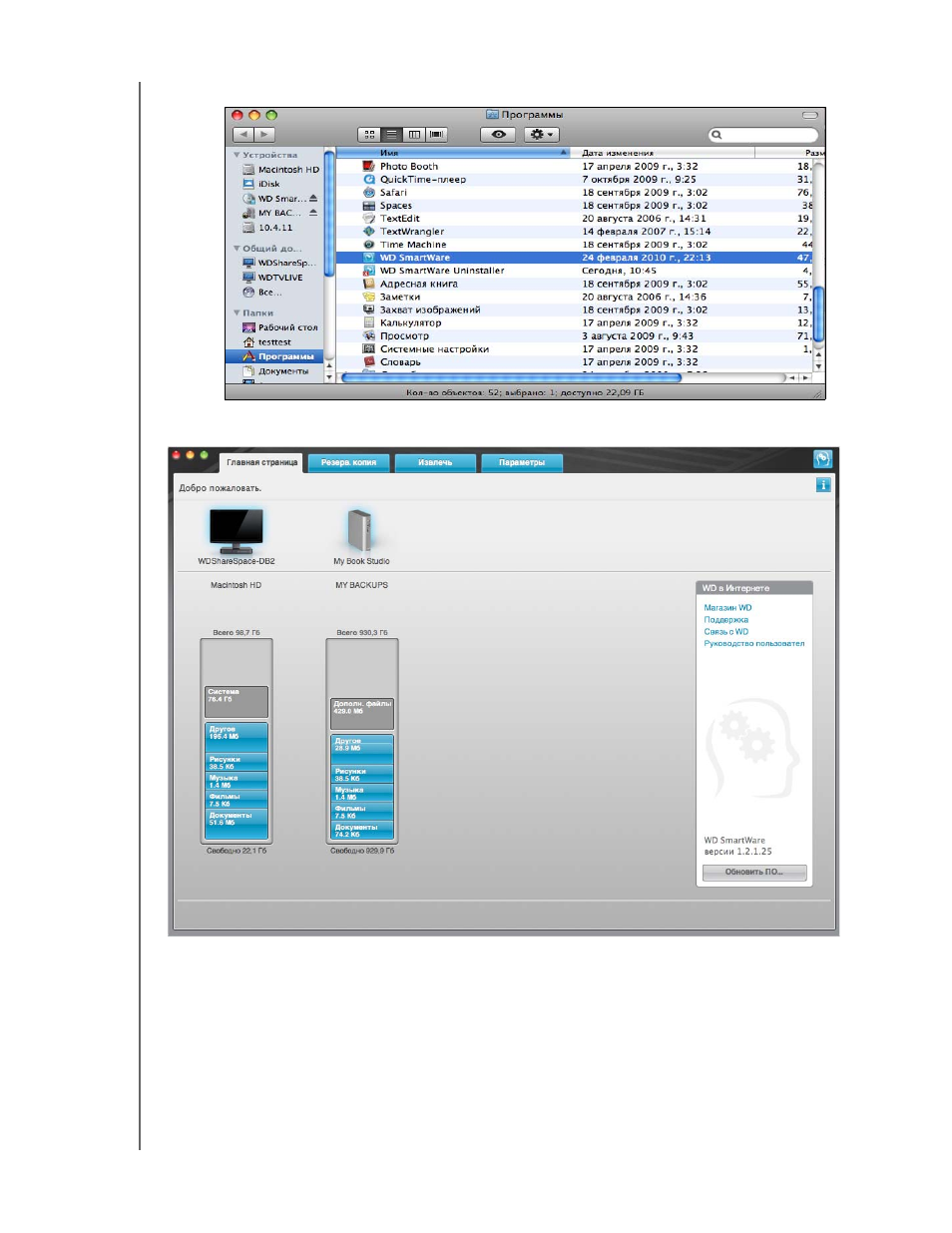Click the Finder forward arrow button

pos(264,134)
